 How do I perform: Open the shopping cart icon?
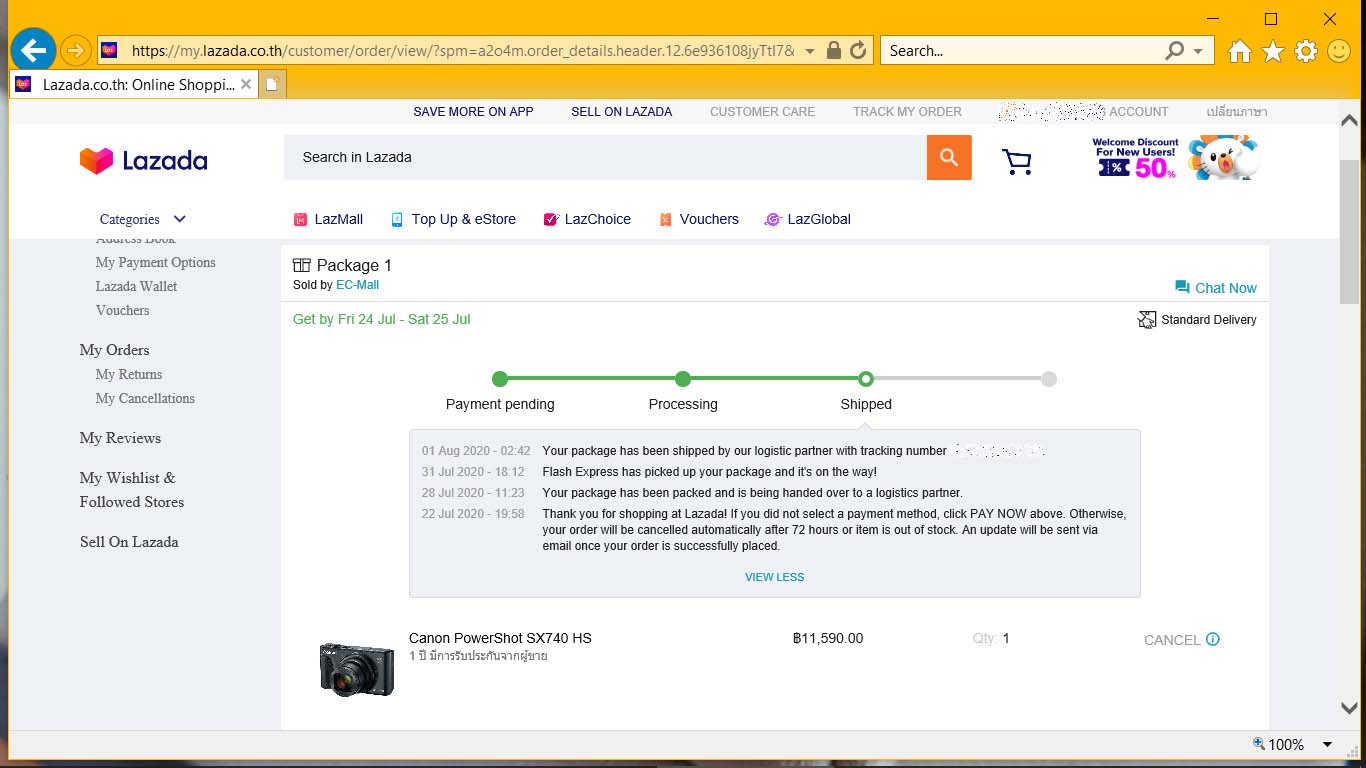[1017, 161]
